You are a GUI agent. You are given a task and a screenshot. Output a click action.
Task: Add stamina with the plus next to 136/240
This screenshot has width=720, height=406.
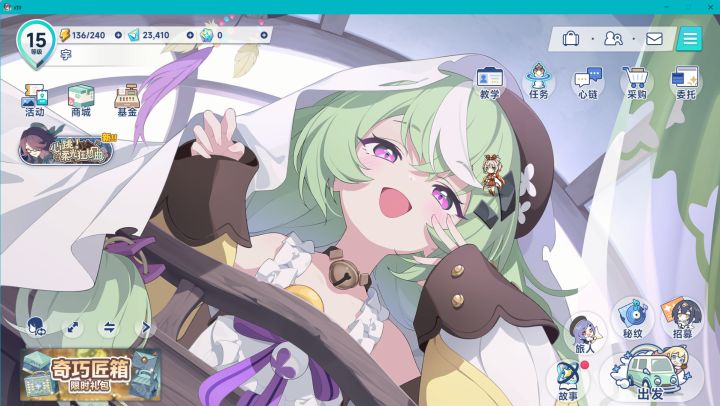[118, 35]
